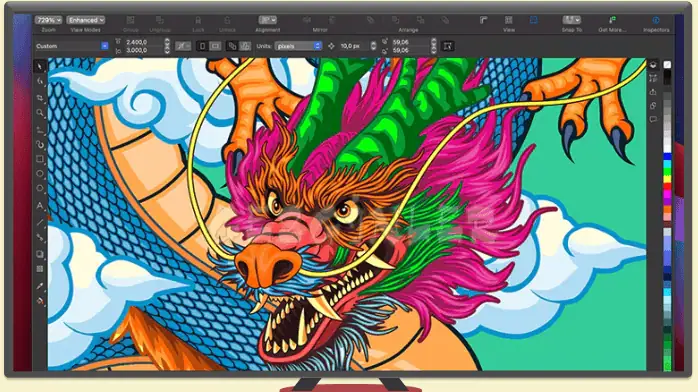Select the Polygon tool

tap(40, 188)
